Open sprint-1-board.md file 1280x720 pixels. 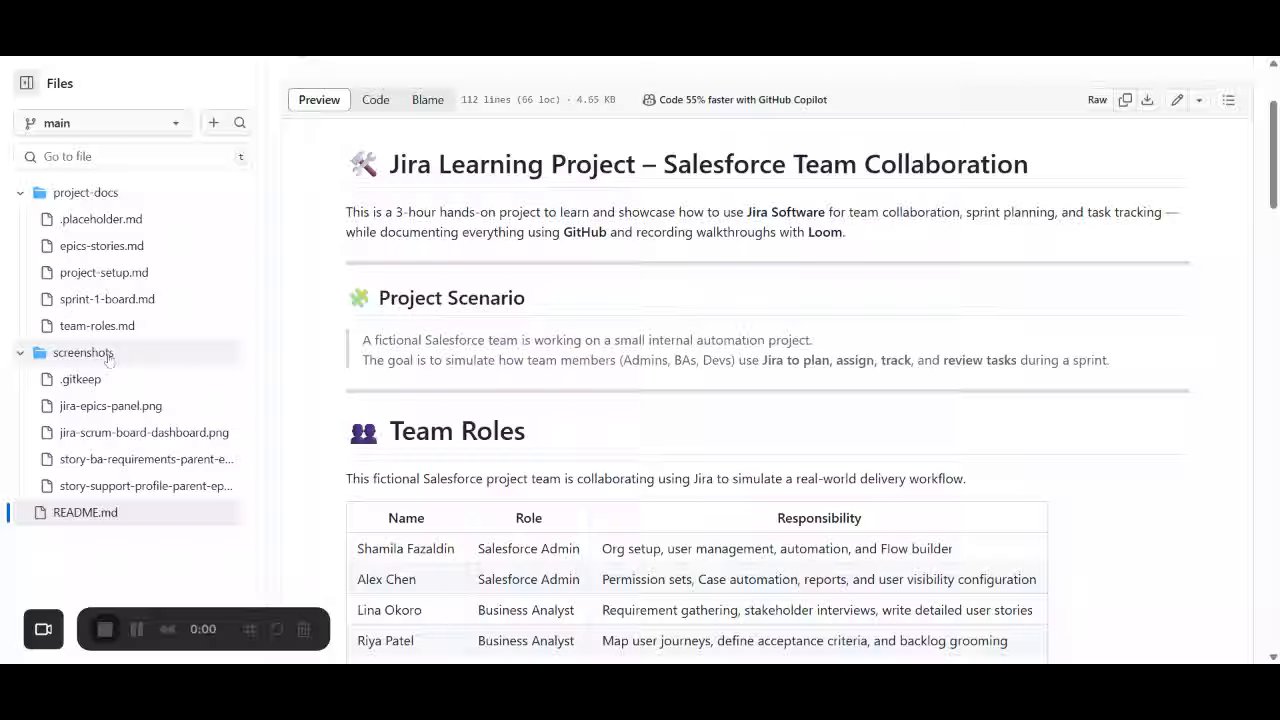107,299
